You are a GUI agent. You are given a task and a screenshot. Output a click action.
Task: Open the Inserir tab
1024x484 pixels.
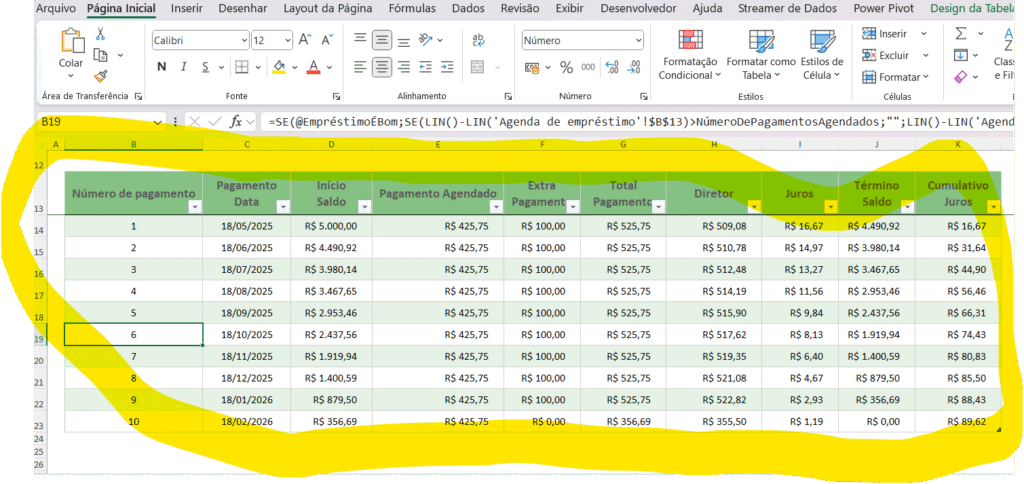point(187,9)
